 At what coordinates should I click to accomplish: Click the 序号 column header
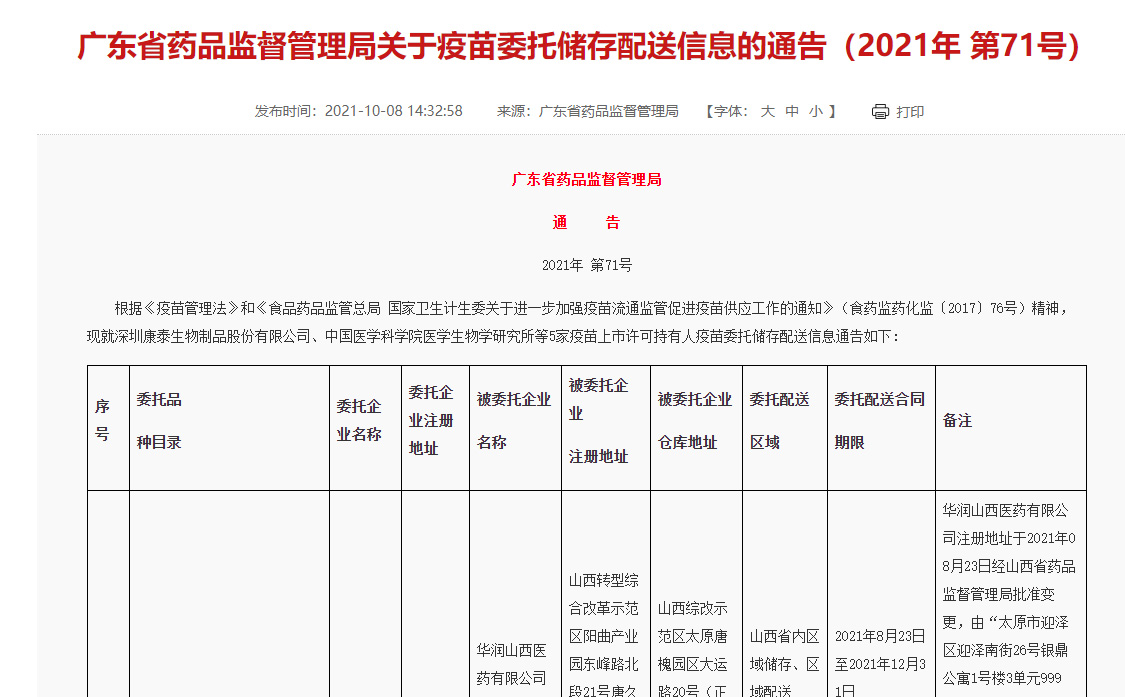point(102,420)
